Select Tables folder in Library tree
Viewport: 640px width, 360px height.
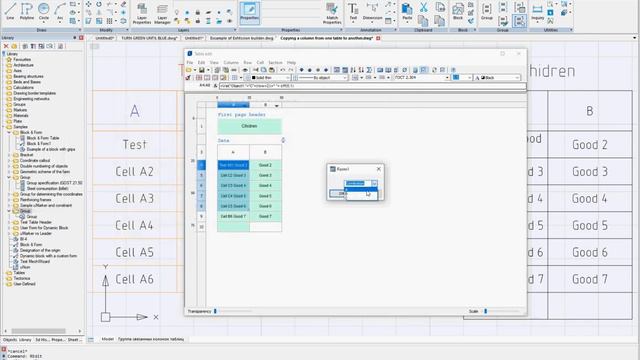click(x=19, y=273)
